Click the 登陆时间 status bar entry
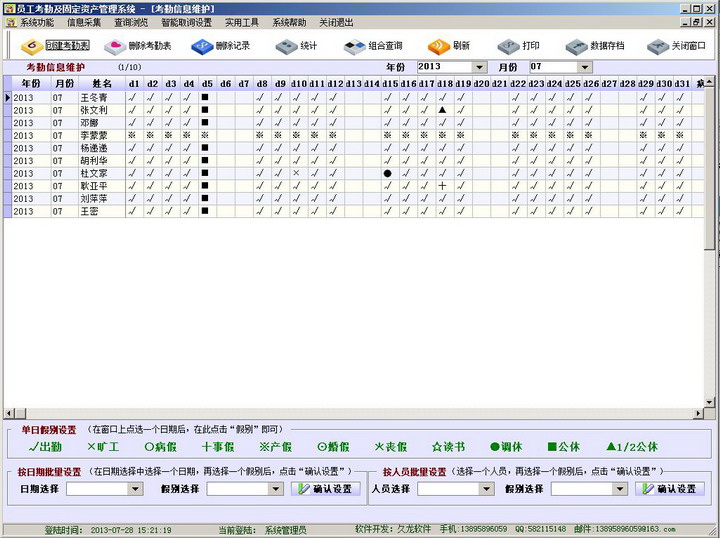The width and height of the screenshot is (720, 538). [108, 530]
